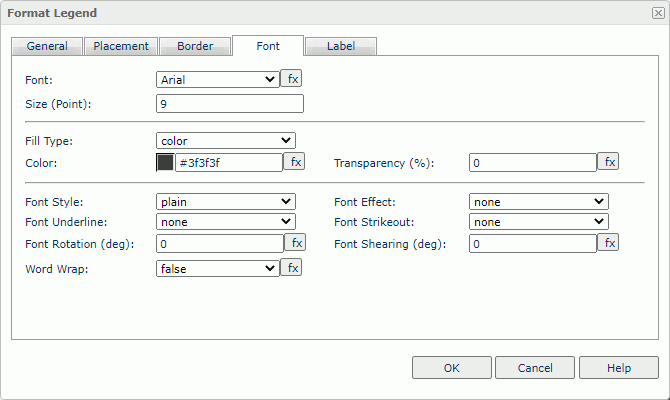Click fx button beside Transparency field

[x=608, y=162]
